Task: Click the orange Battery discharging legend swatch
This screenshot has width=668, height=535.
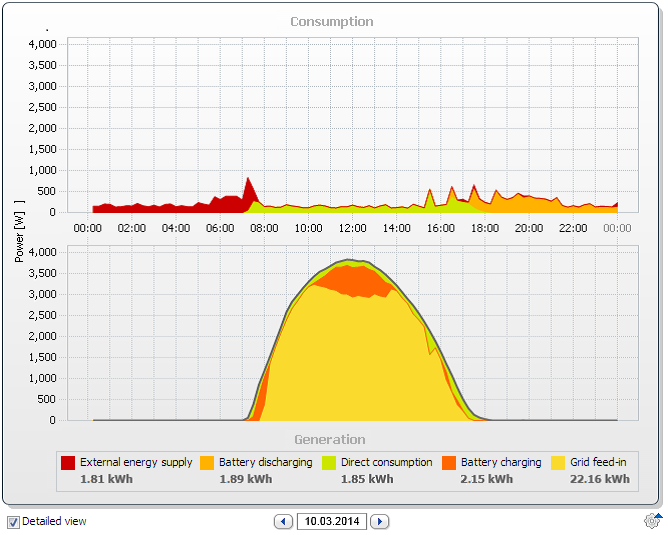Action: pyautogui.click(x=208, y=463)
